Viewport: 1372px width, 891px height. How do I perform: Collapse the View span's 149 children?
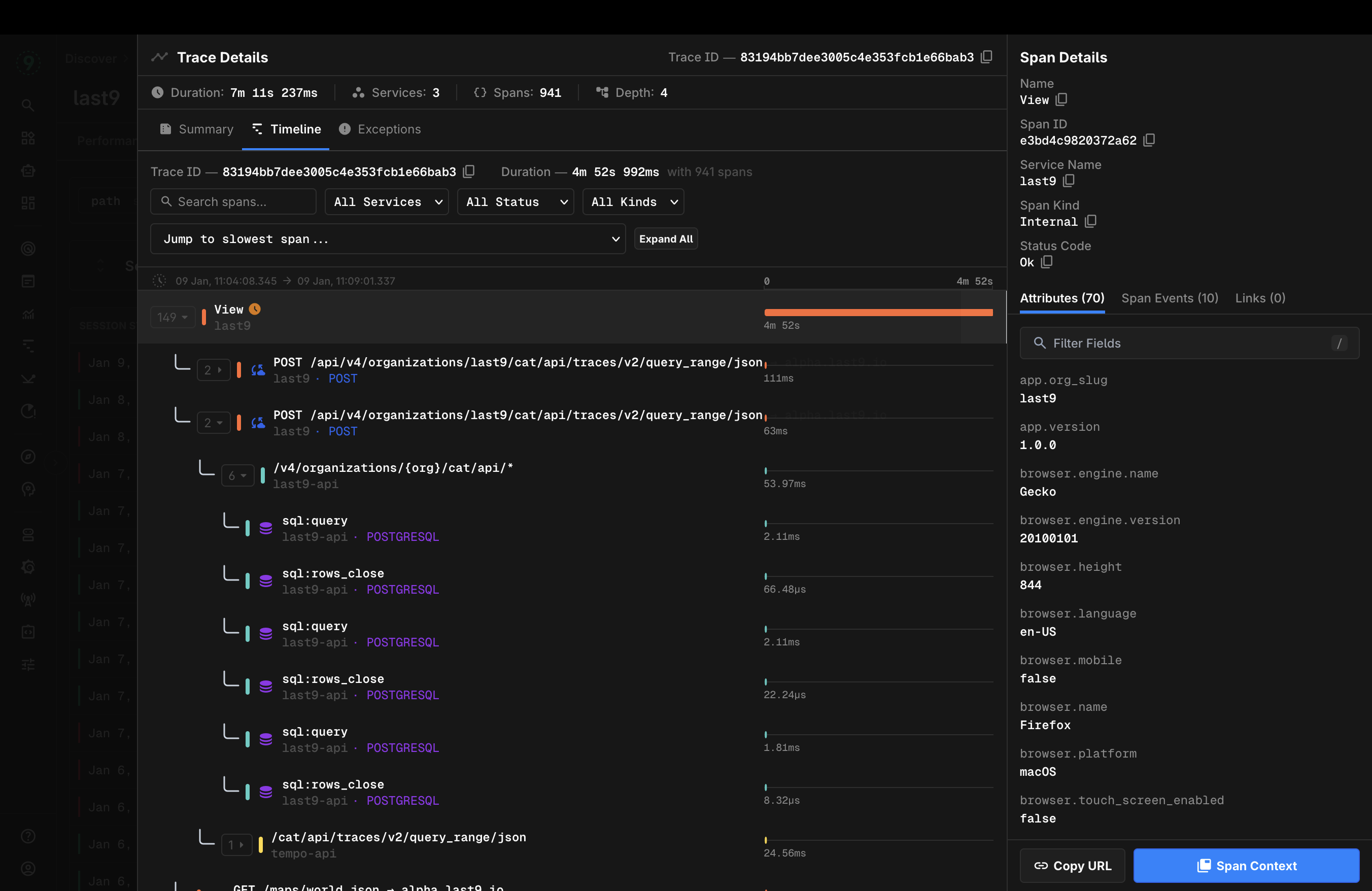(173, 317)
